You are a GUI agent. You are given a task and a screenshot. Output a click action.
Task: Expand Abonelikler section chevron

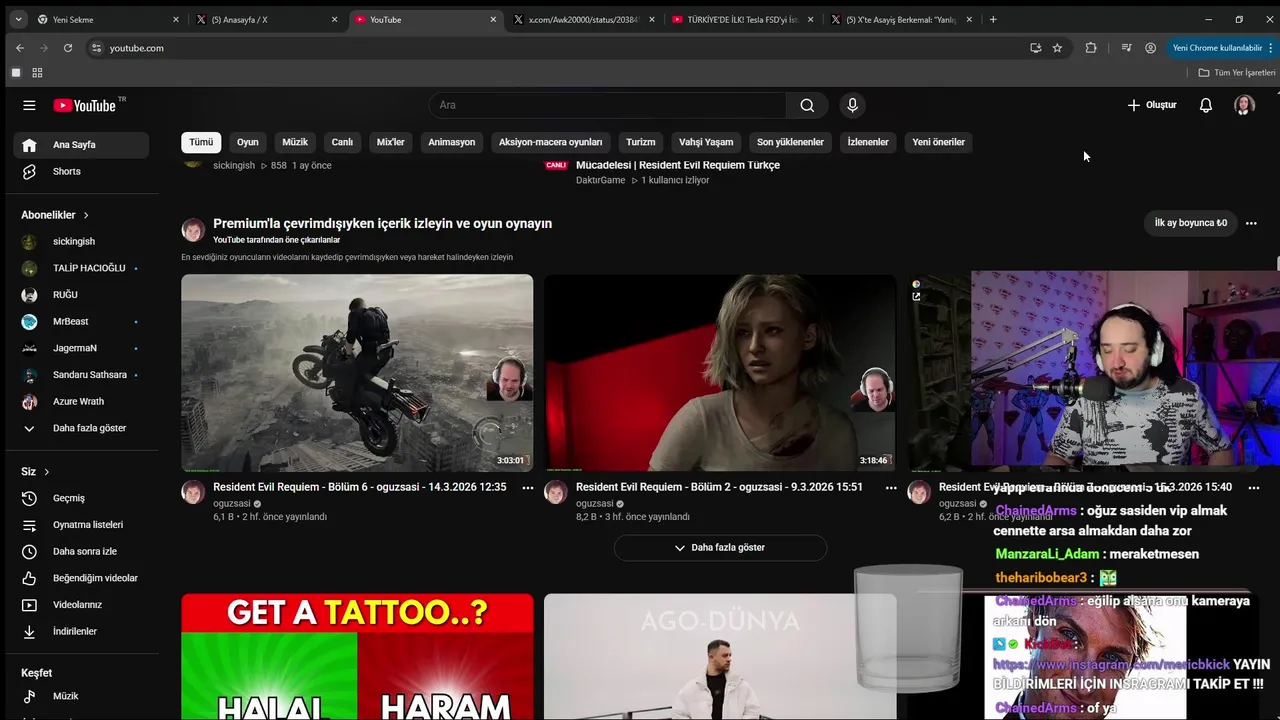pyautogui.click(x=86, y=215)
